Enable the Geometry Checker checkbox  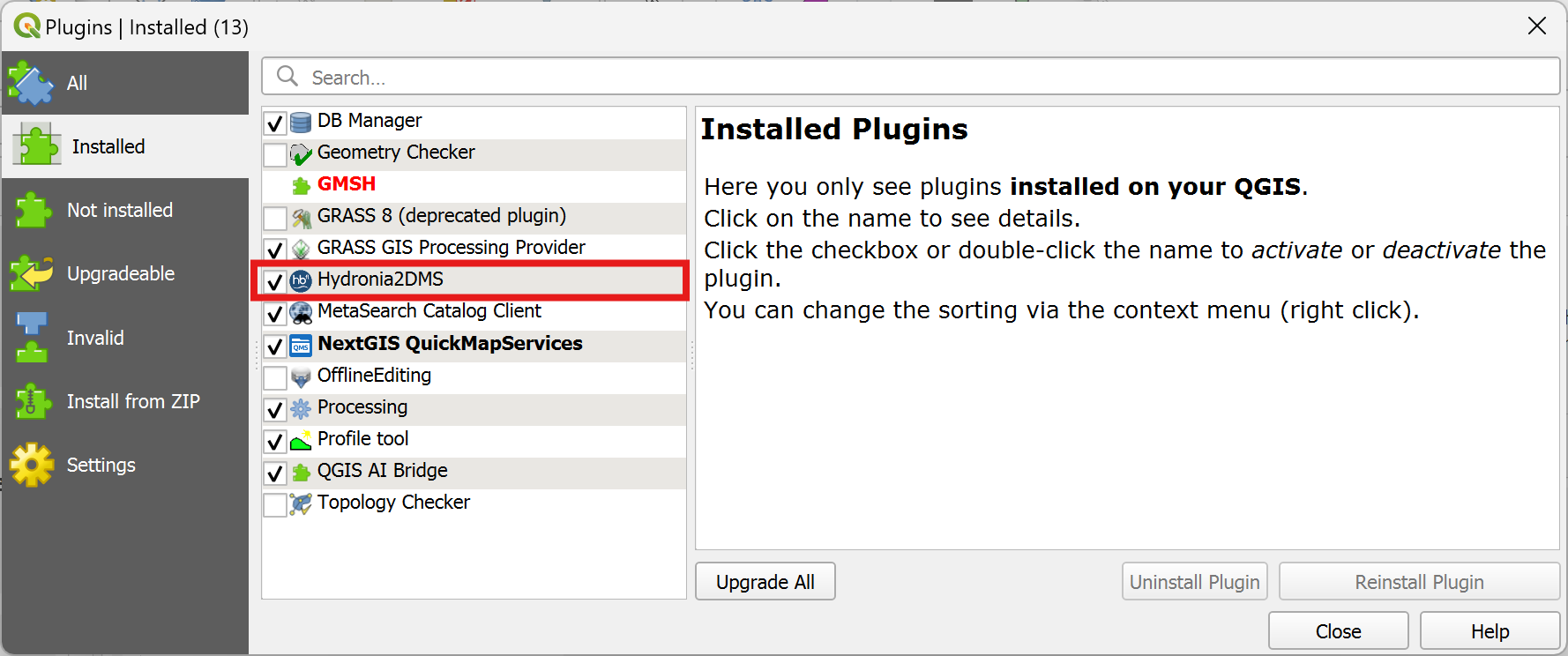275,154
